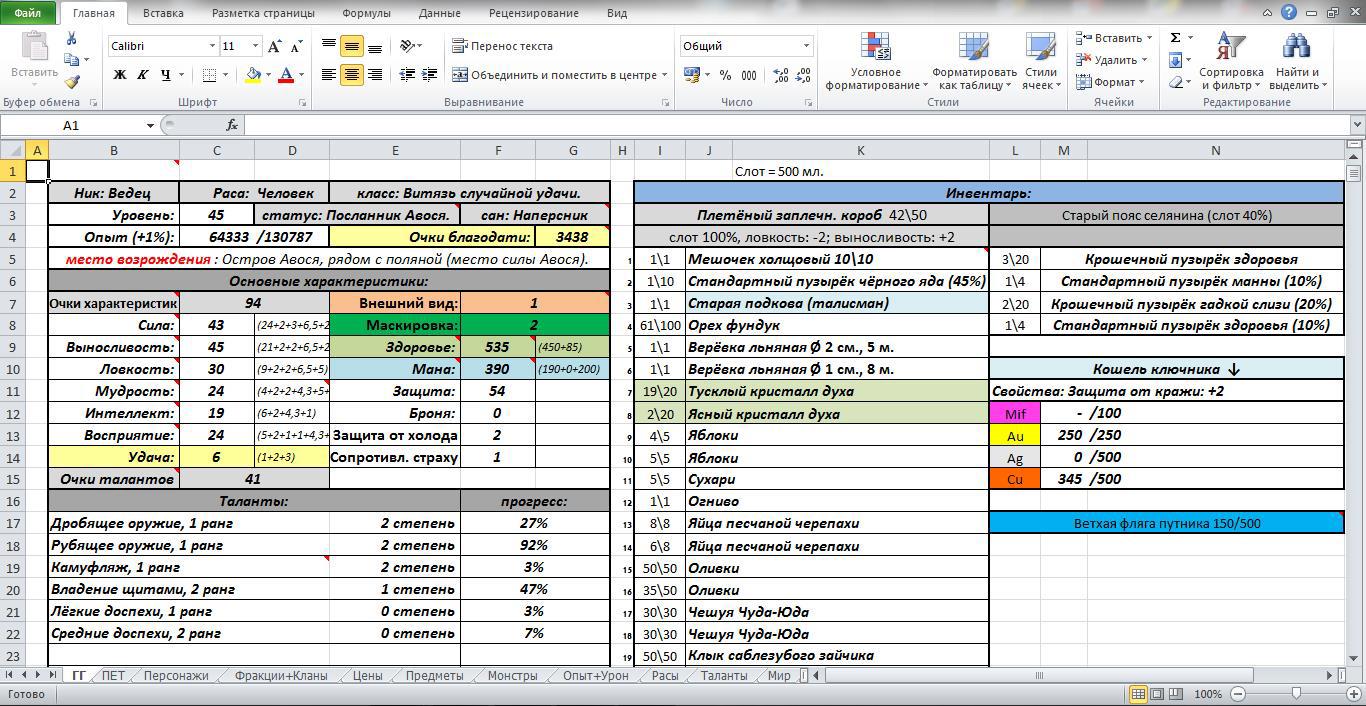Screen dimensions: 1366x706
Task: Toggle italic formatting (К)
Action: click(x=142, y=75)
